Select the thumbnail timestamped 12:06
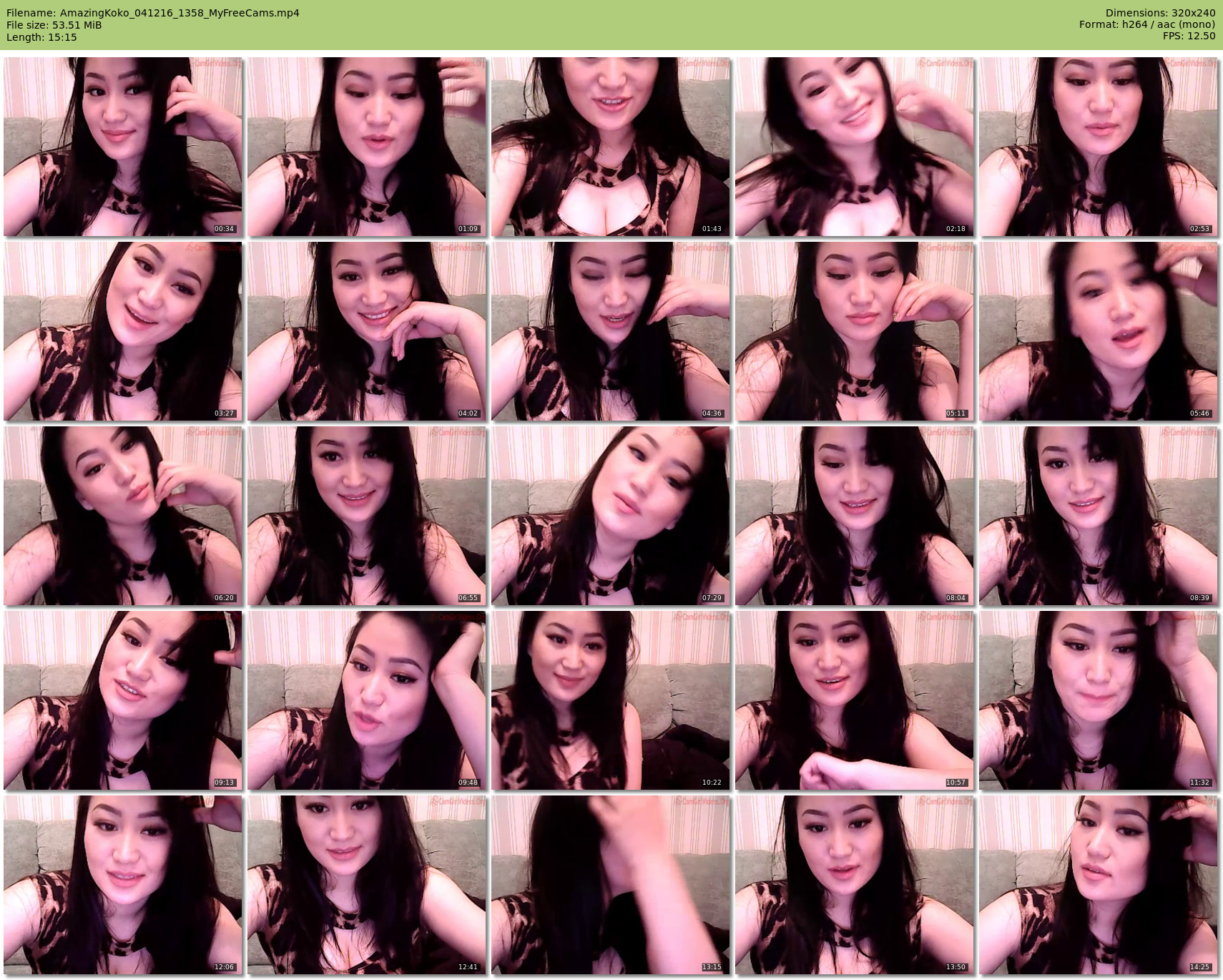Image resolution: width=1223 pixels, height=980 pixels. point(123,885)
